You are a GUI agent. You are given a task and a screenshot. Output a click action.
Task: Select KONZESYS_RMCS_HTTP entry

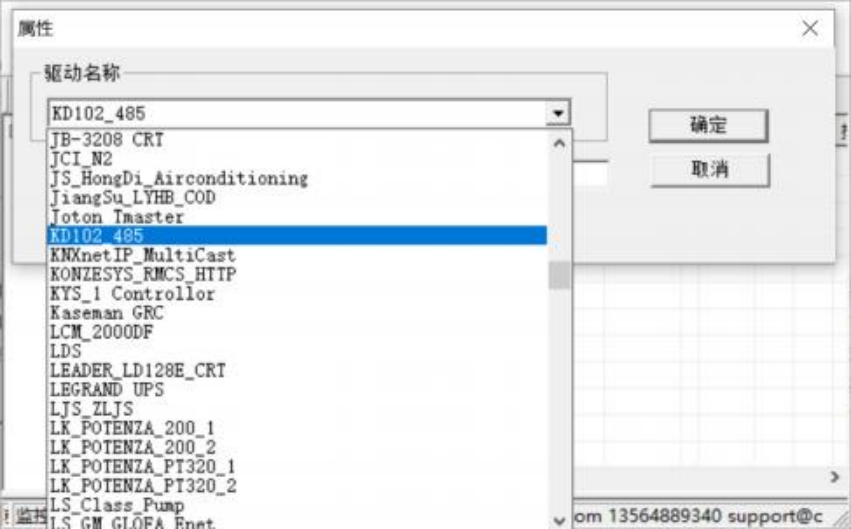(297, 274)
